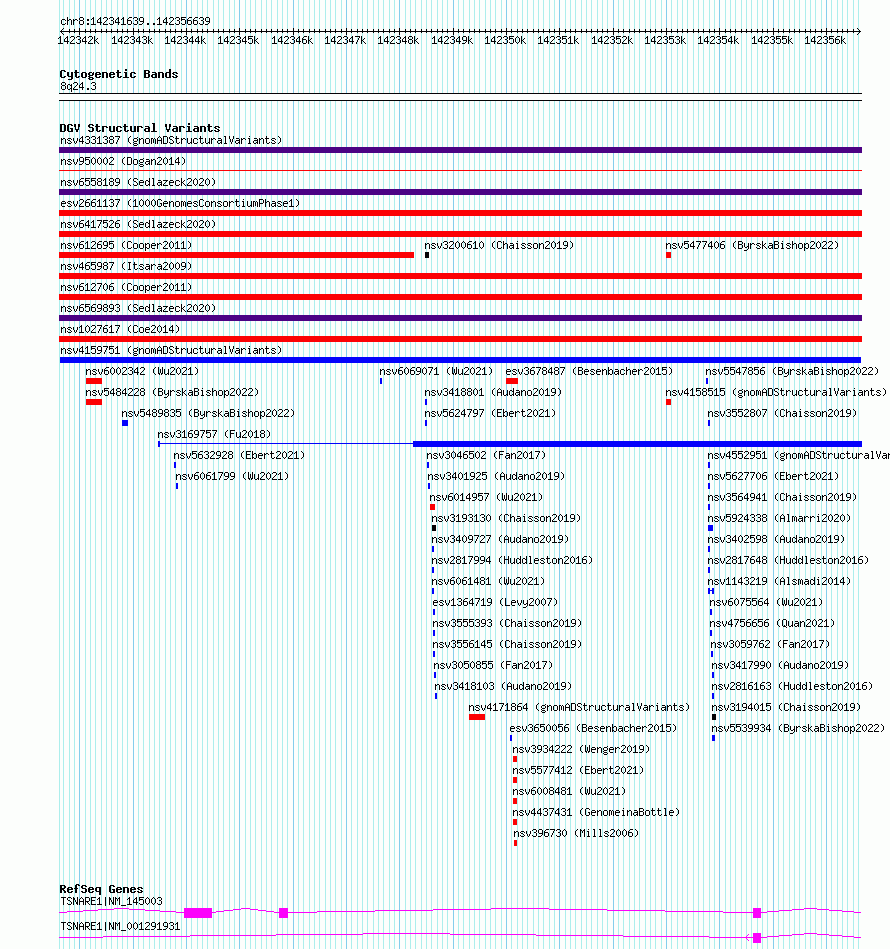Image resolution: width=890 pixels, height=949 pixels.
Task: Open esv2661137 1000GenomesConsortiumPhase1 variant label
Action: (180, 203)
